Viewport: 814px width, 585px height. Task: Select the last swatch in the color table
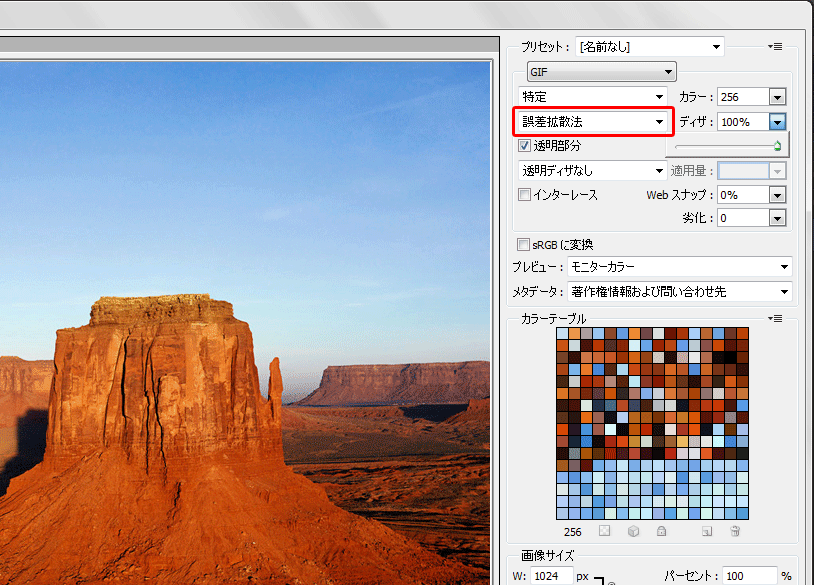pos(743,513)
